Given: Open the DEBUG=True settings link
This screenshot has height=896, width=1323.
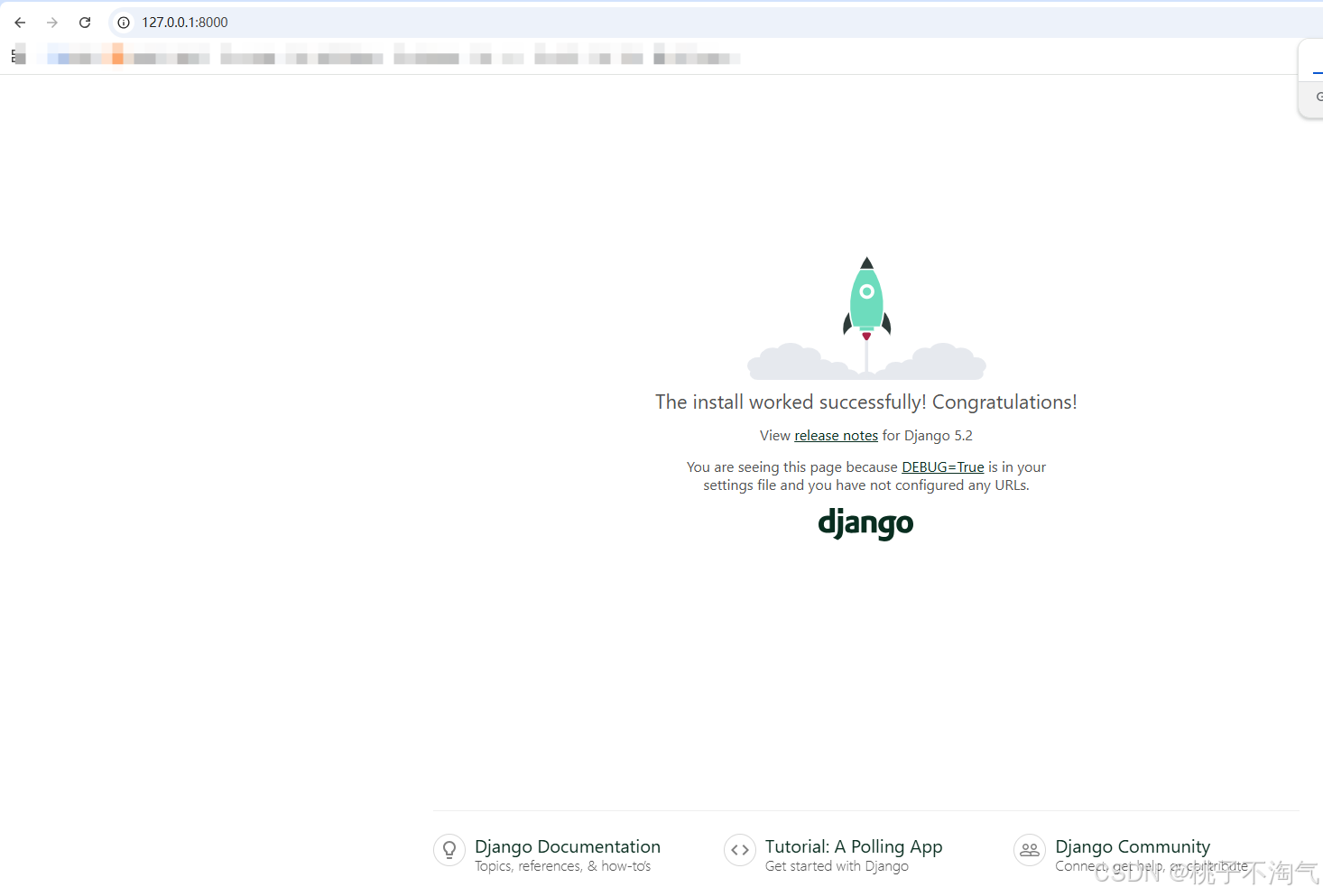Looking at the screenshot, I should point(943,467).
